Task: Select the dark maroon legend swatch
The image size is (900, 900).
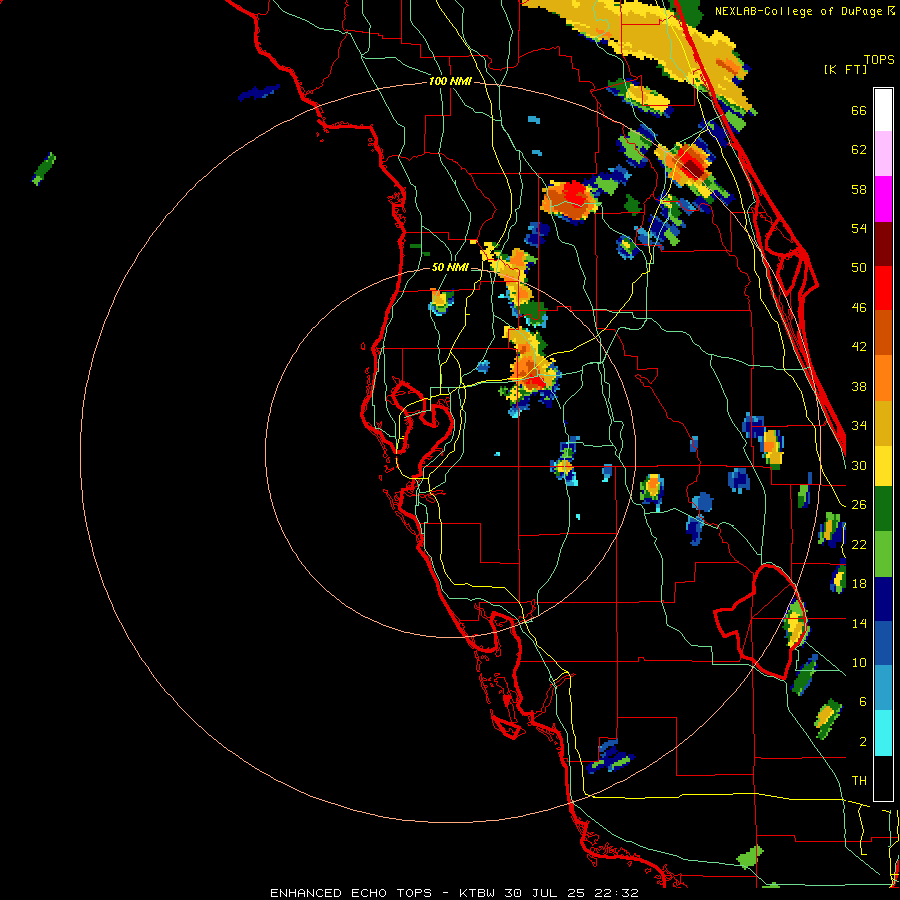Action: click(x=883, y=243)
